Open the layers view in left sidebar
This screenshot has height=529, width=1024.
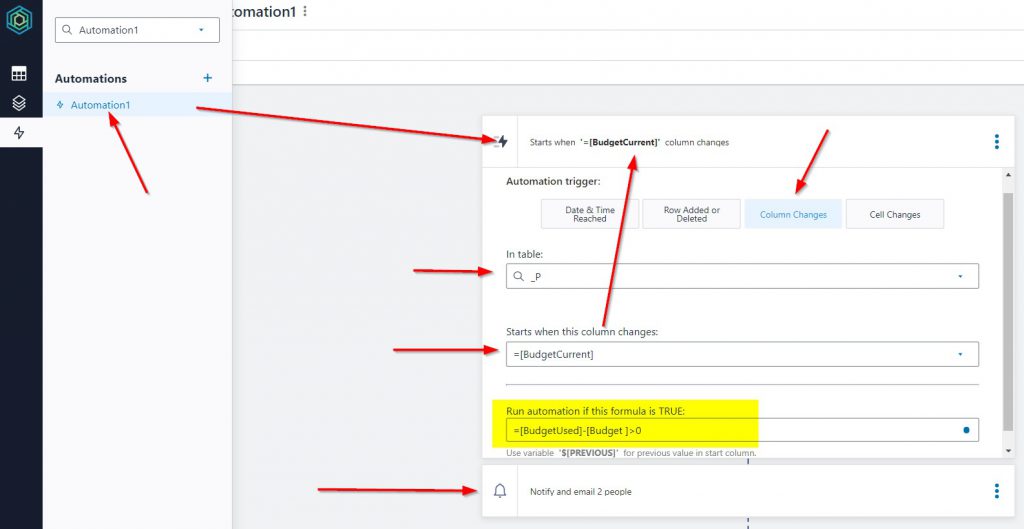[x=19, y=103]
